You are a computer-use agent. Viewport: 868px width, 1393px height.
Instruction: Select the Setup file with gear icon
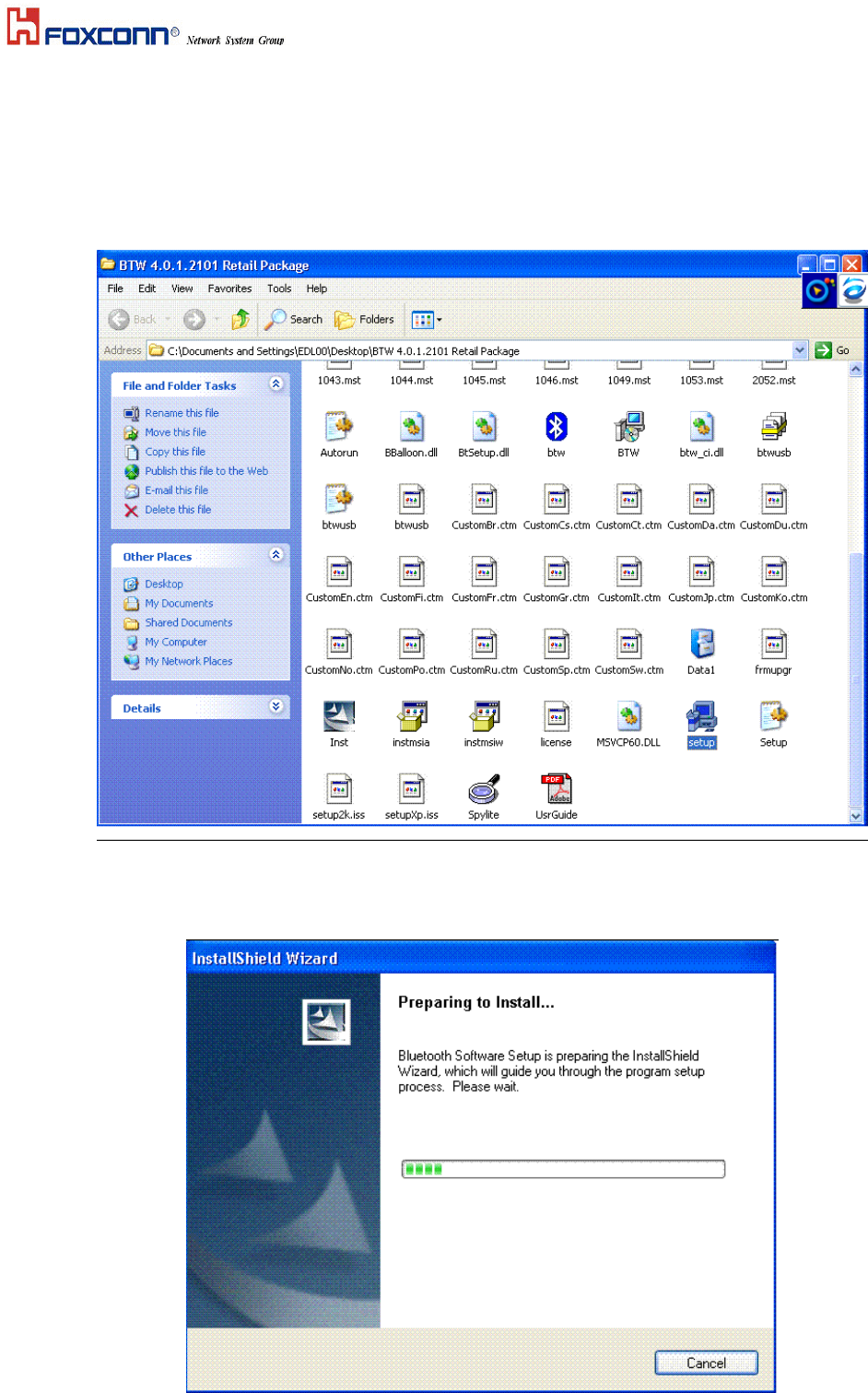click(x=774, y=716)
